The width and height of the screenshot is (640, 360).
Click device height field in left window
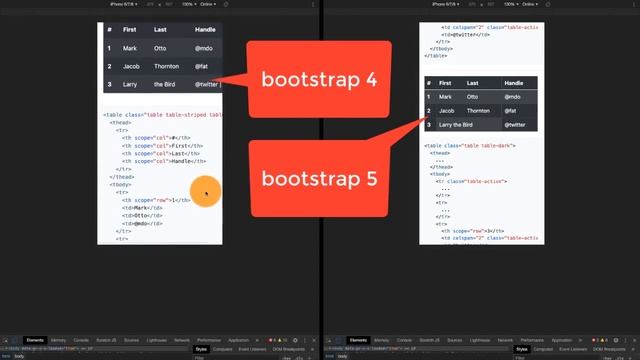tap(169, 4)
